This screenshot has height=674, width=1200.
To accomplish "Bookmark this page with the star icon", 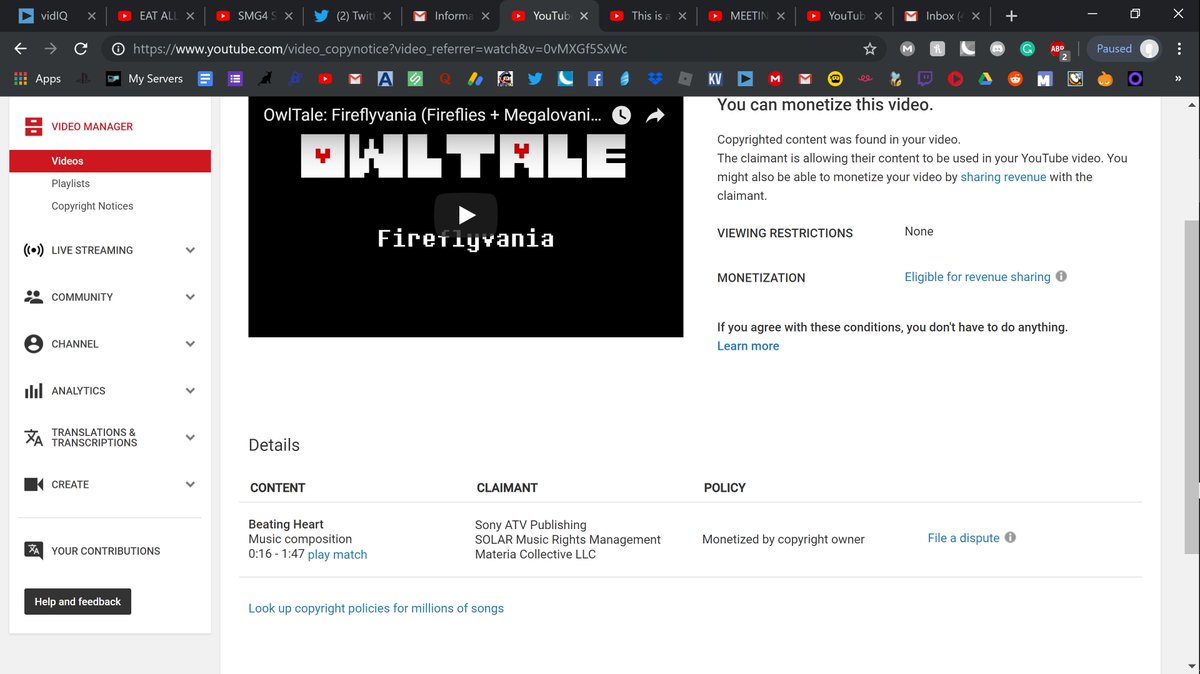I will pyautogui.click(x=869, y=48).
